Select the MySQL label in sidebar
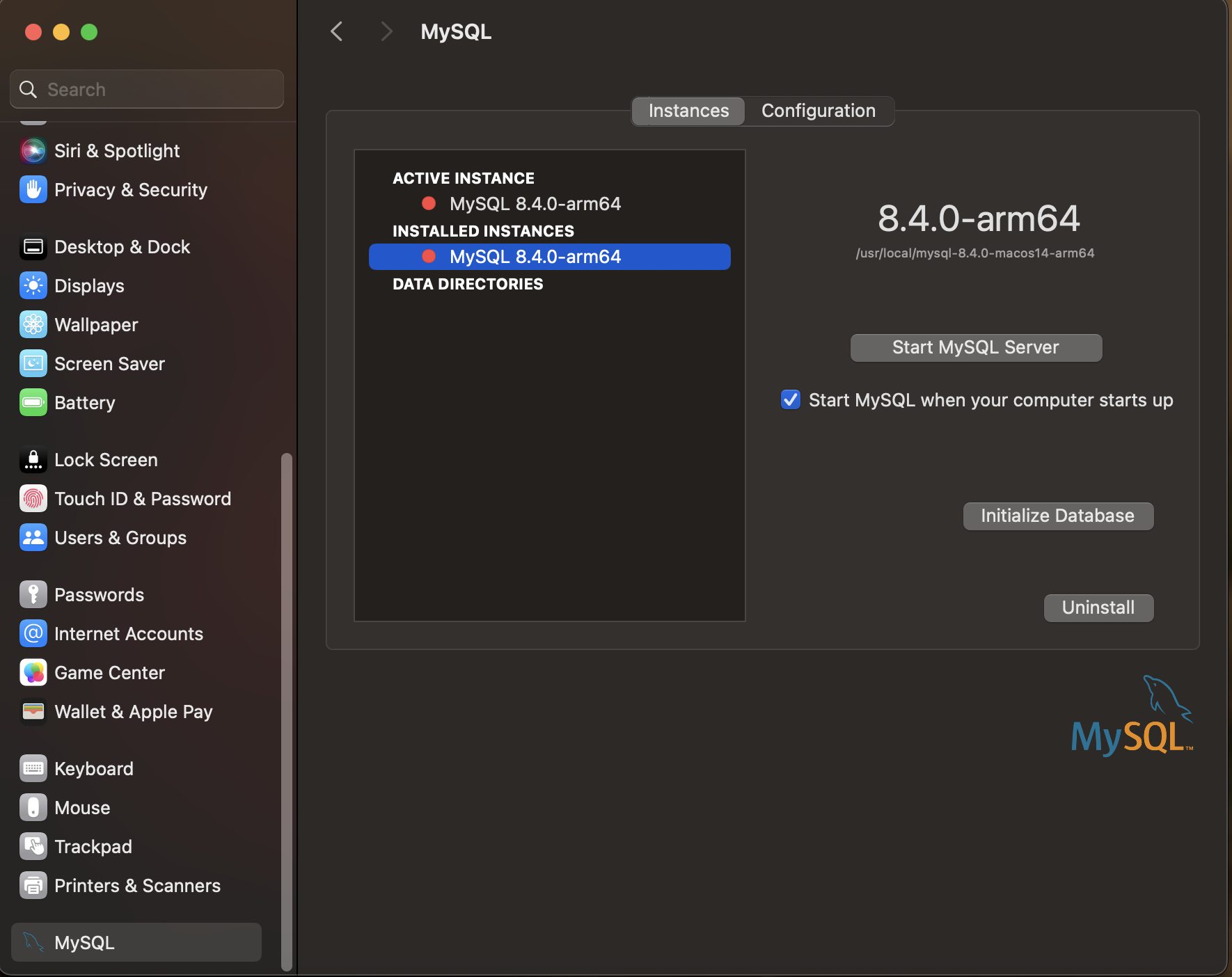1232x977 pixels. 84,943
